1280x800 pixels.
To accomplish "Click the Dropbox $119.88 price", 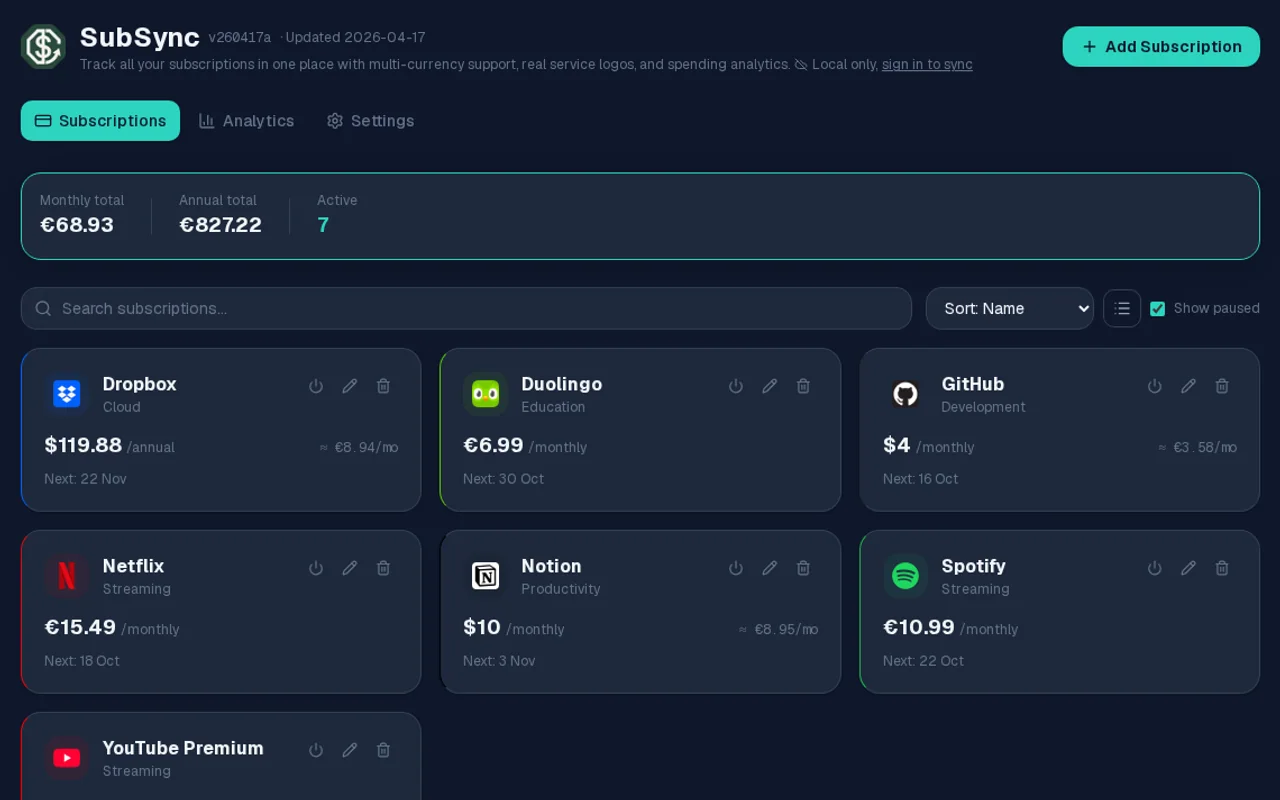I will [x=83, y=445].
